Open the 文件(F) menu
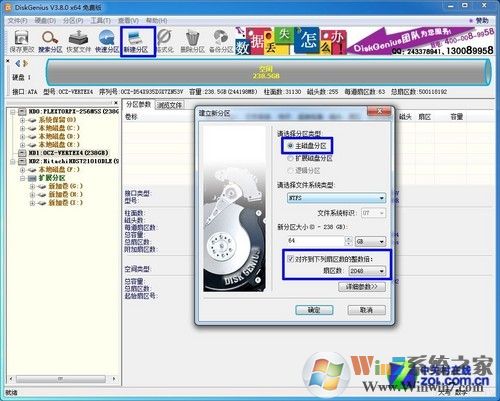This screenshot has height=401, width=500. [x=17, y=21]
